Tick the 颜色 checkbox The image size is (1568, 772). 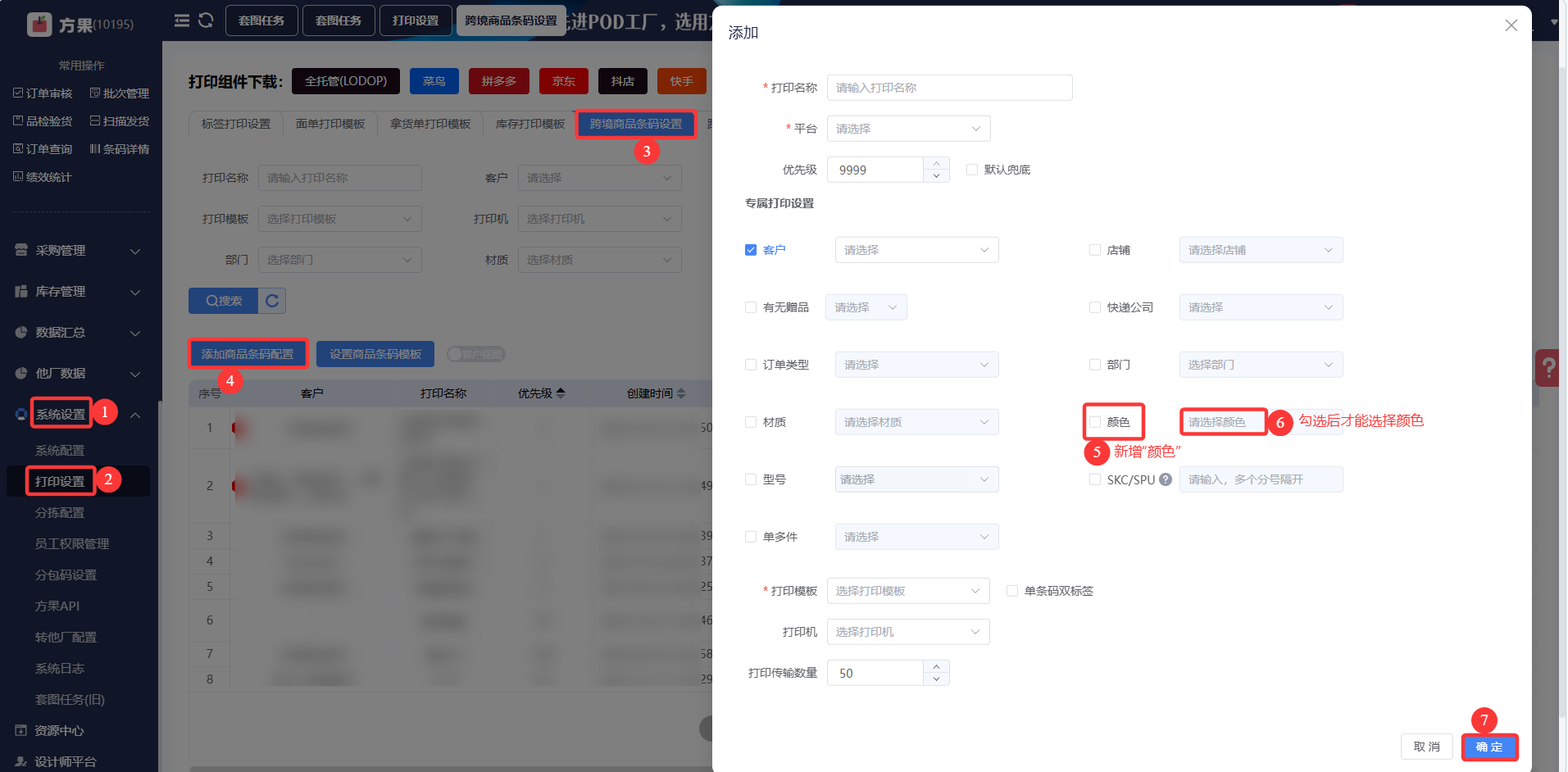point(1095,422)
